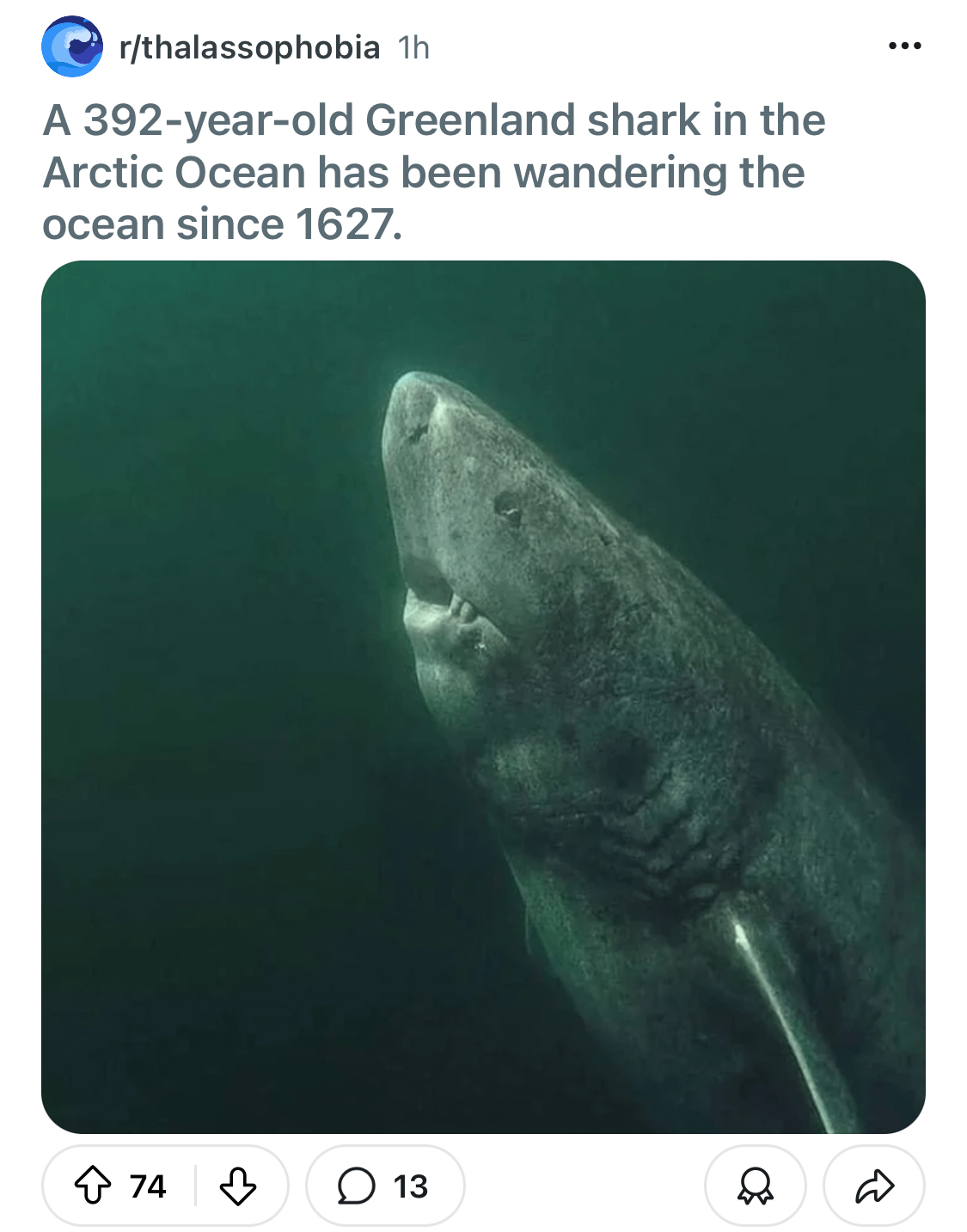The width and height of the screenshot is (967, 1232).
Task: Upvote the Greenland shark post
Action: point(93,1186)
